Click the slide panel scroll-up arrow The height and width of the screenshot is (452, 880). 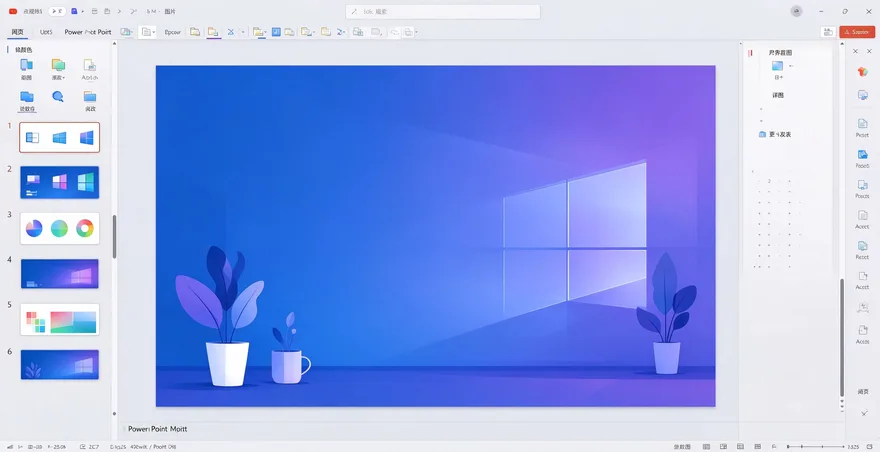(x=114, y=43)
